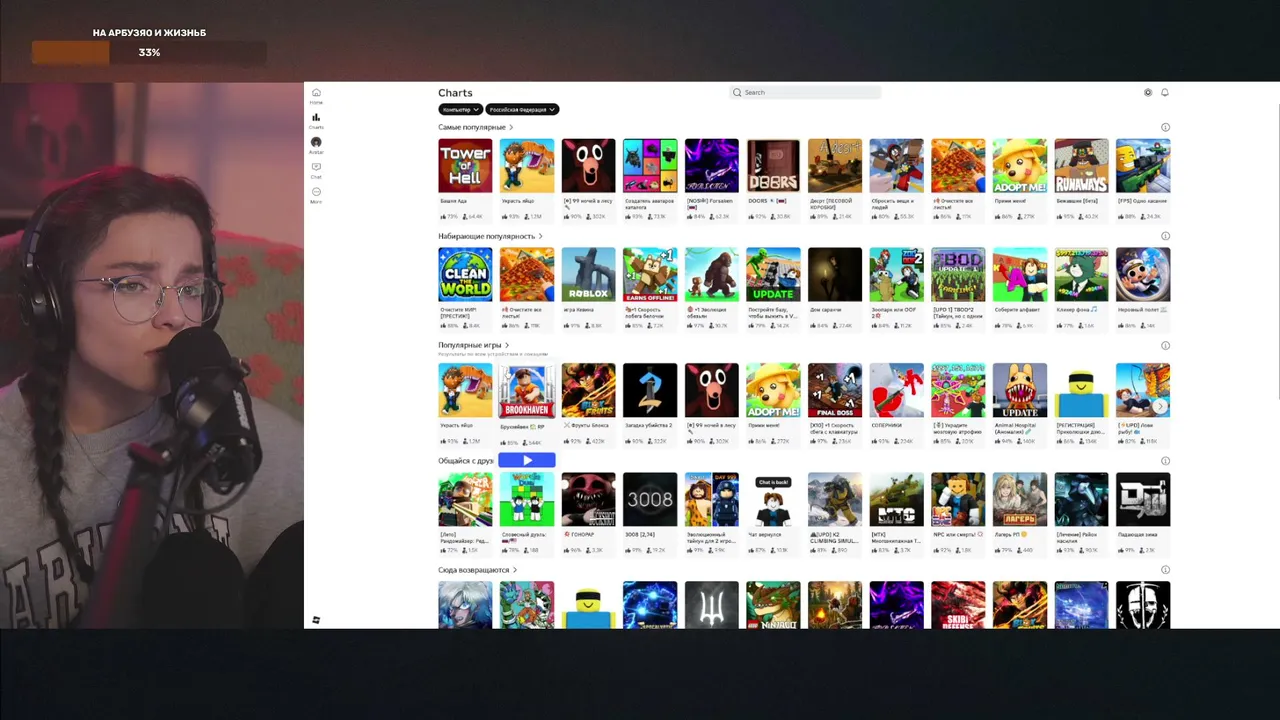
Task: Open the Chat is back game thumbnail
Action: (x=773, y=499)
